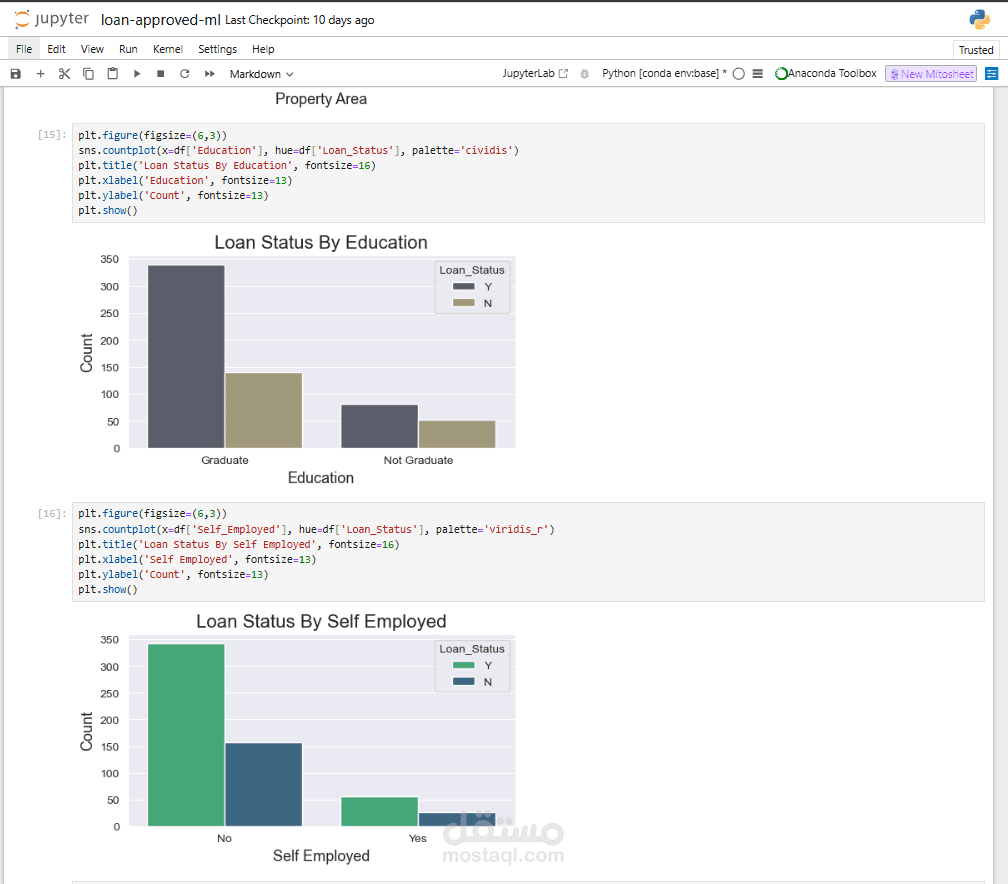
Task: Create a New Mitosheet
Action: pyautogui.click(x=930, y=74)
